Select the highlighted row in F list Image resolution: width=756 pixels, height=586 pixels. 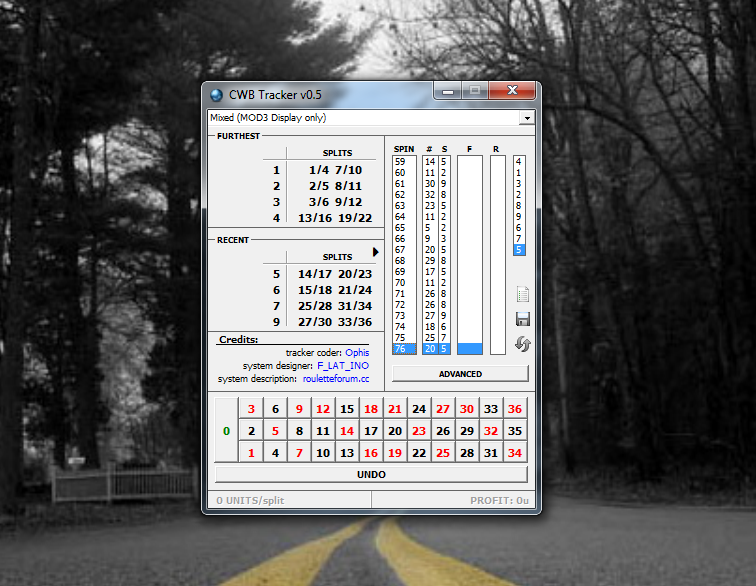coord(470,349)
